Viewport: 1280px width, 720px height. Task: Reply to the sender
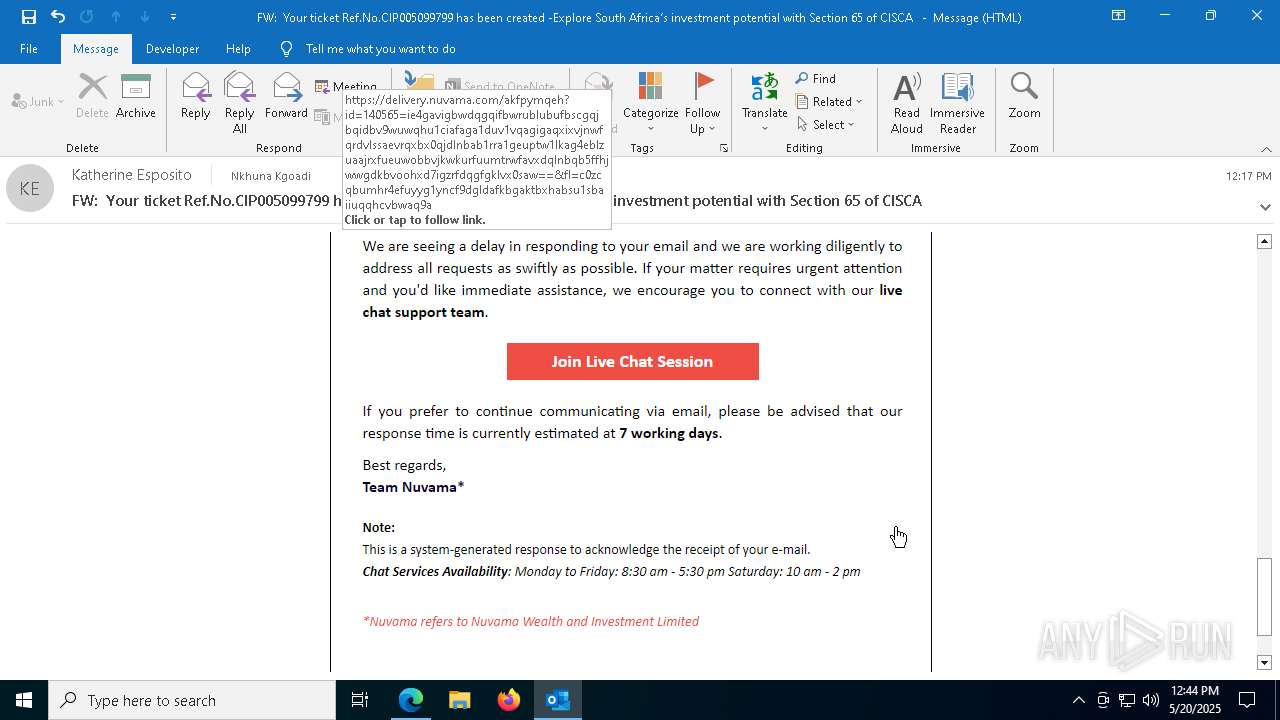(x=195, y=97)
